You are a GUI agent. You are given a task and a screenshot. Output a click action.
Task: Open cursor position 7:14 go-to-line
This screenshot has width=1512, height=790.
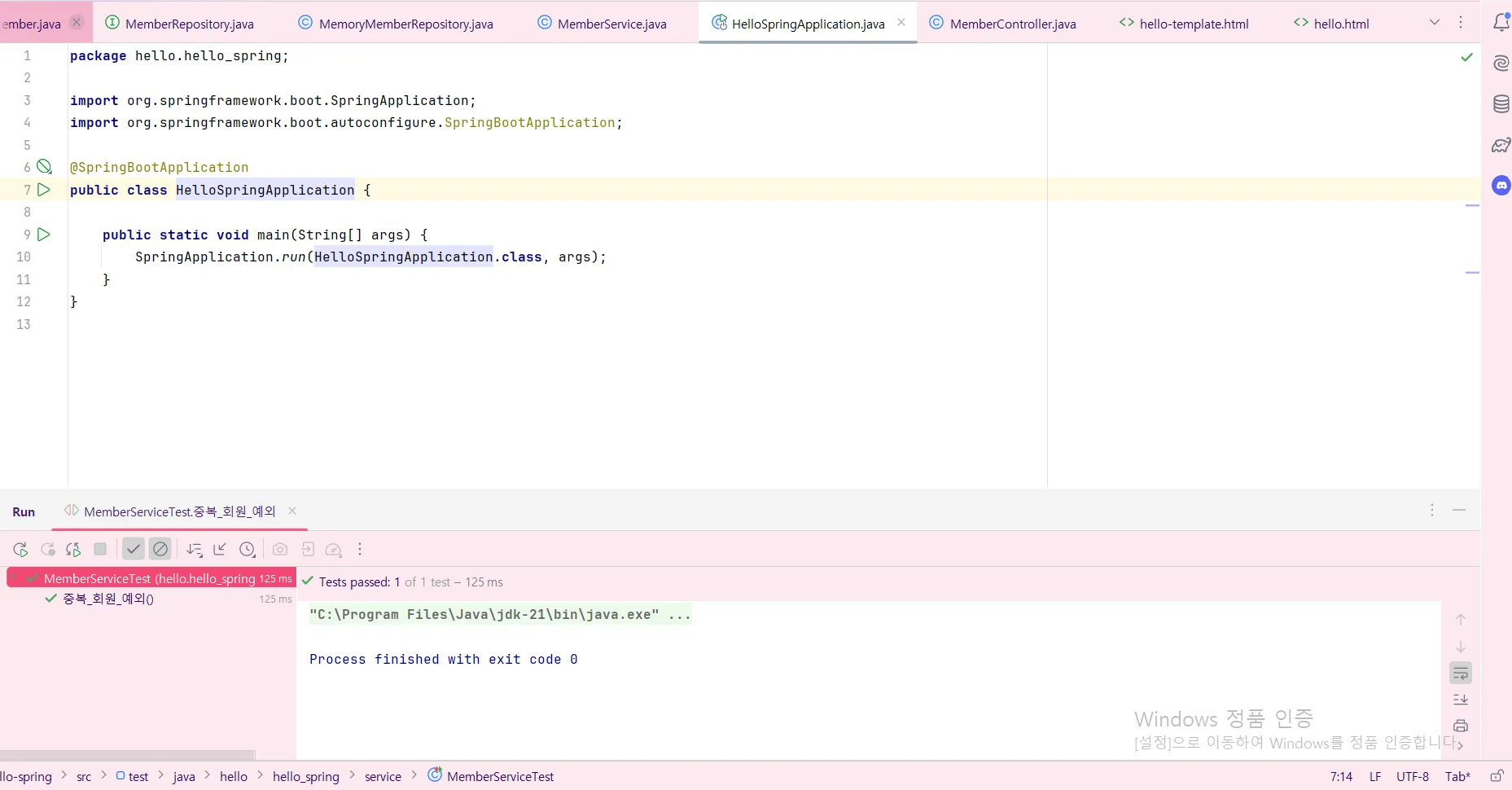coord(1341,777)
